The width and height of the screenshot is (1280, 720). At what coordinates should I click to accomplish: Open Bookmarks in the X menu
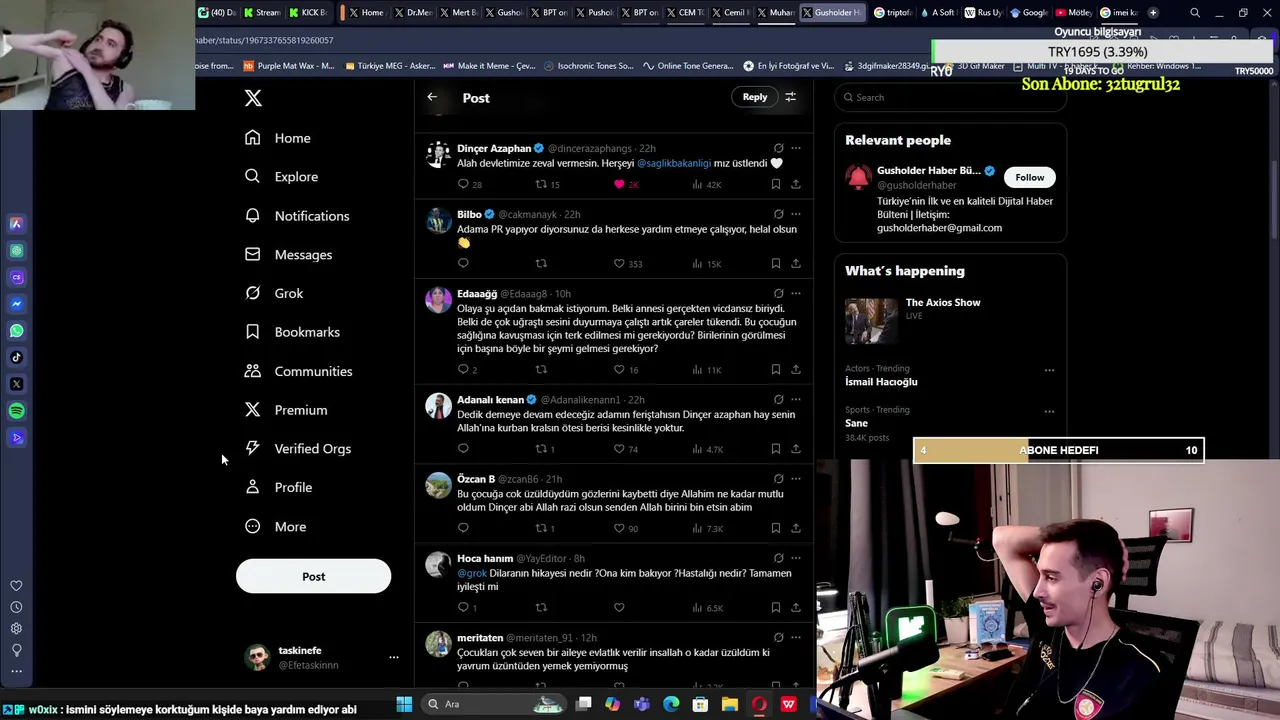292,332
